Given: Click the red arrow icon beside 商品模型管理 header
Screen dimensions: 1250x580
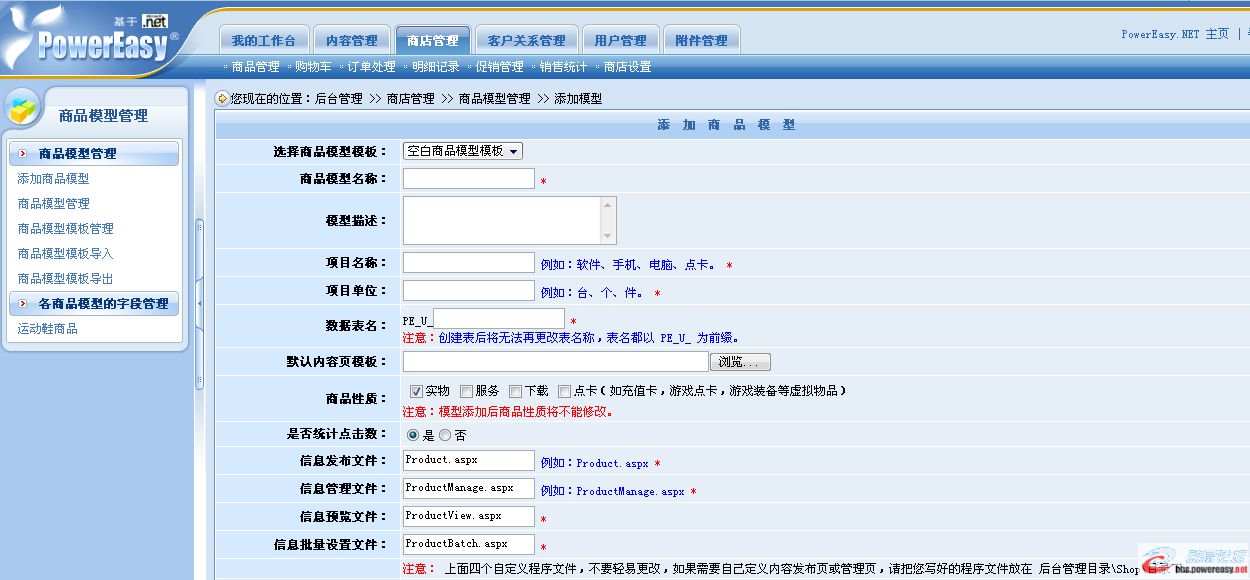Looking at the screenshot, I should [21, 153].
